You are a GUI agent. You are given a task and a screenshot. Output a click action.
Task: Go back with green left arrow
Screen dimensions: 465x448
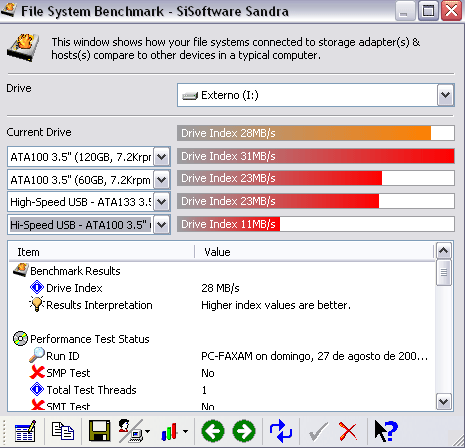(x=213, y=431)
